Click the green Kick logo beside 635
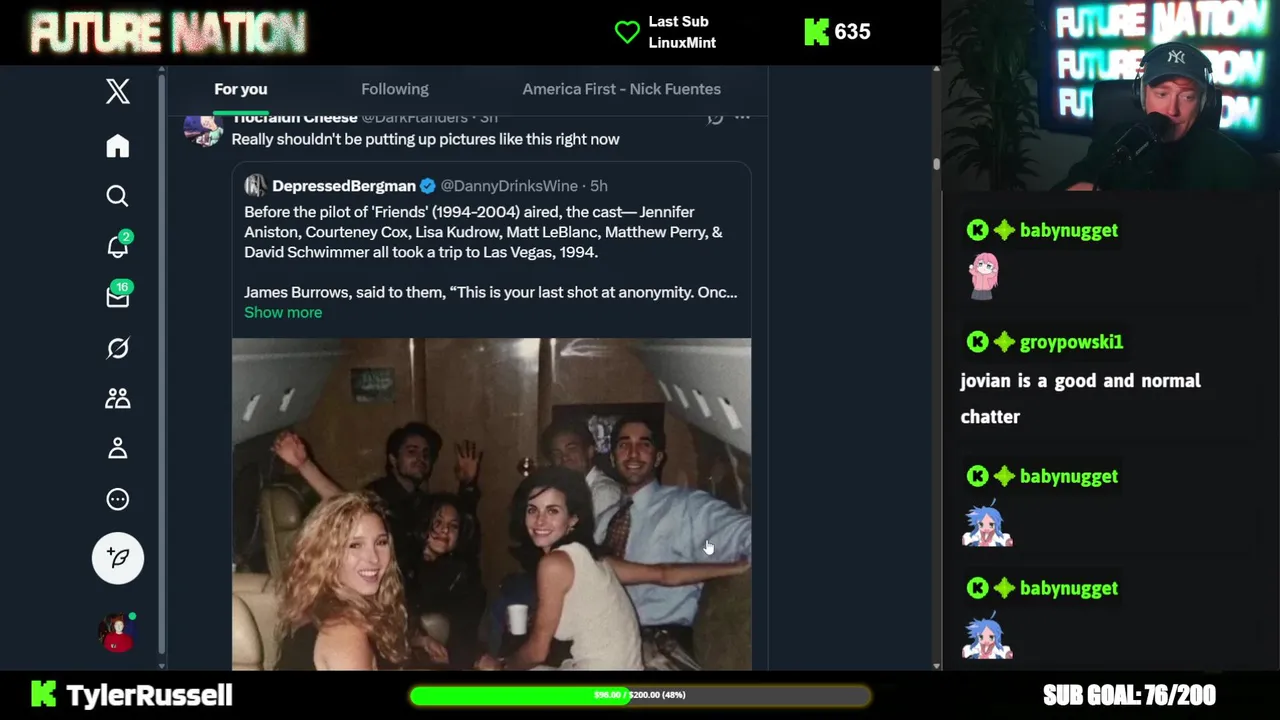 [816, 32]
